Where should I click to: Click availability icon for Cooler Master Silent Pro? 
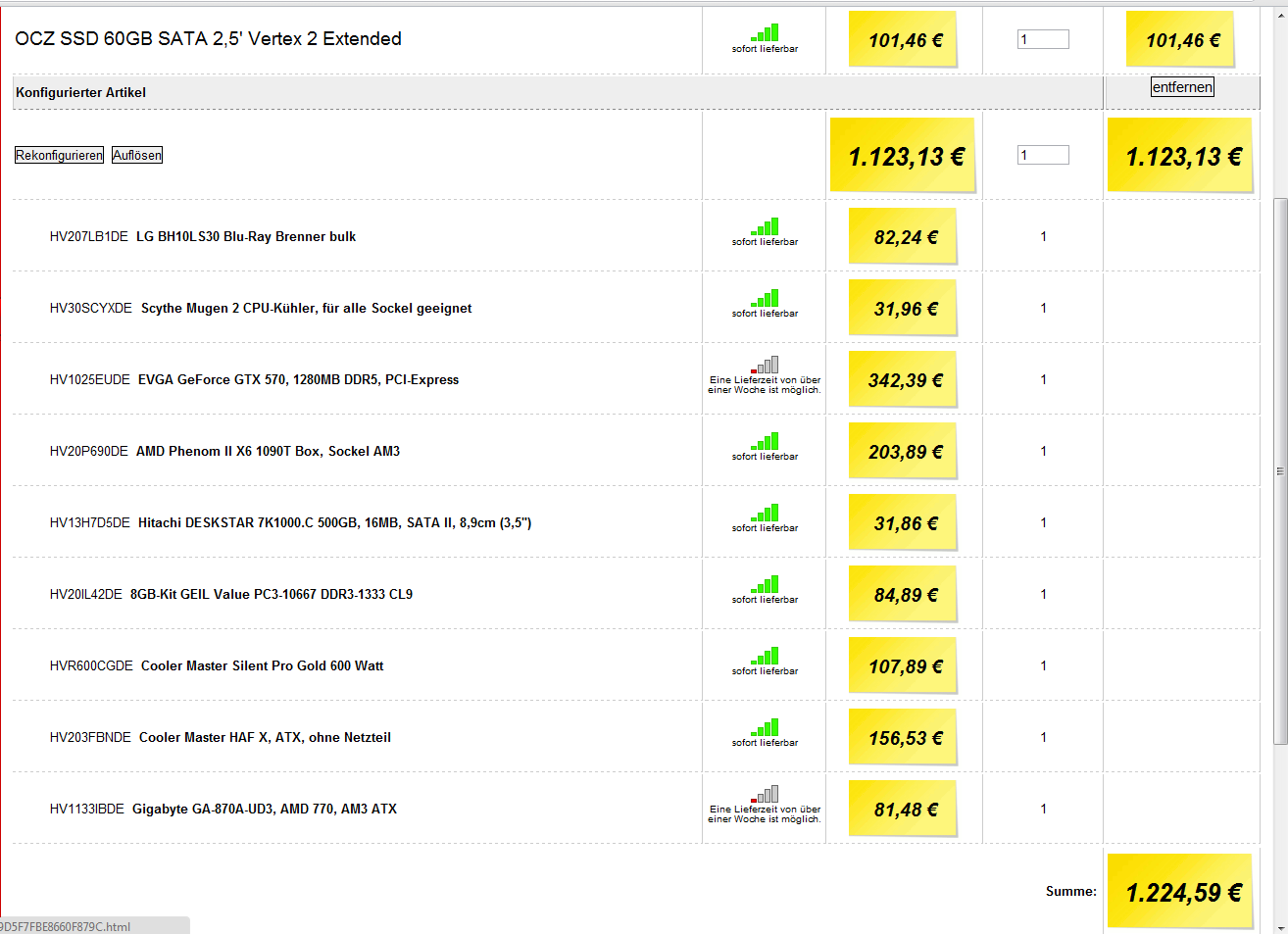pyautogui.click(x=766, y=656)
